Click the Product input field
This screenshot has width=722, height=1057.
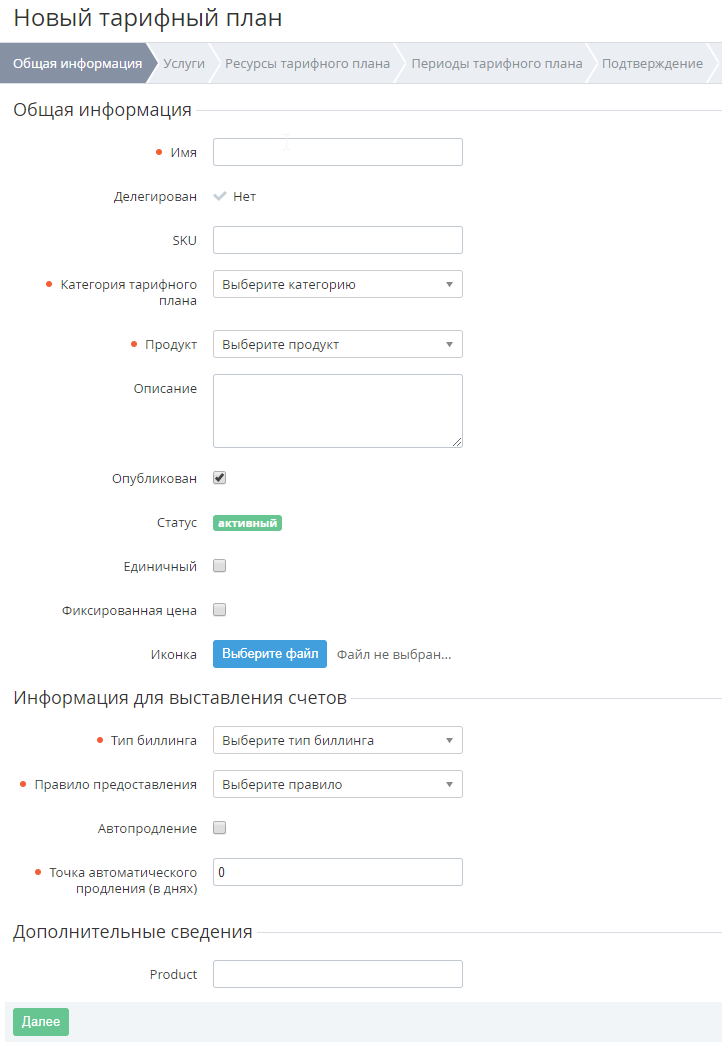pyautogui.click(x=338, y=974)
